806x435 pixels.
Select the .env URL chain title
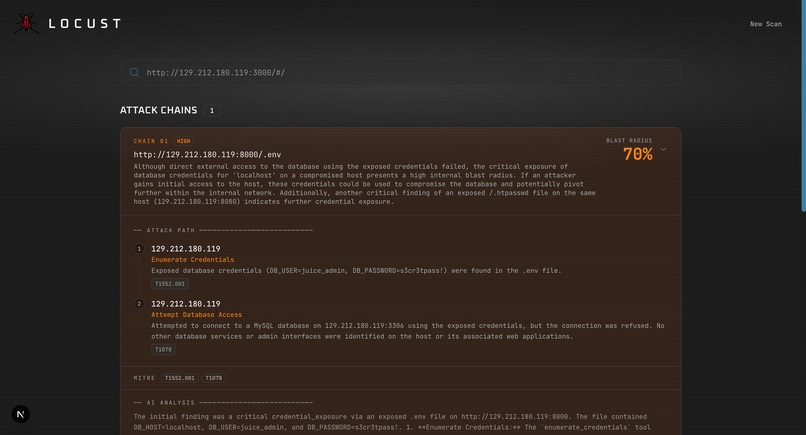click(207, 154)
